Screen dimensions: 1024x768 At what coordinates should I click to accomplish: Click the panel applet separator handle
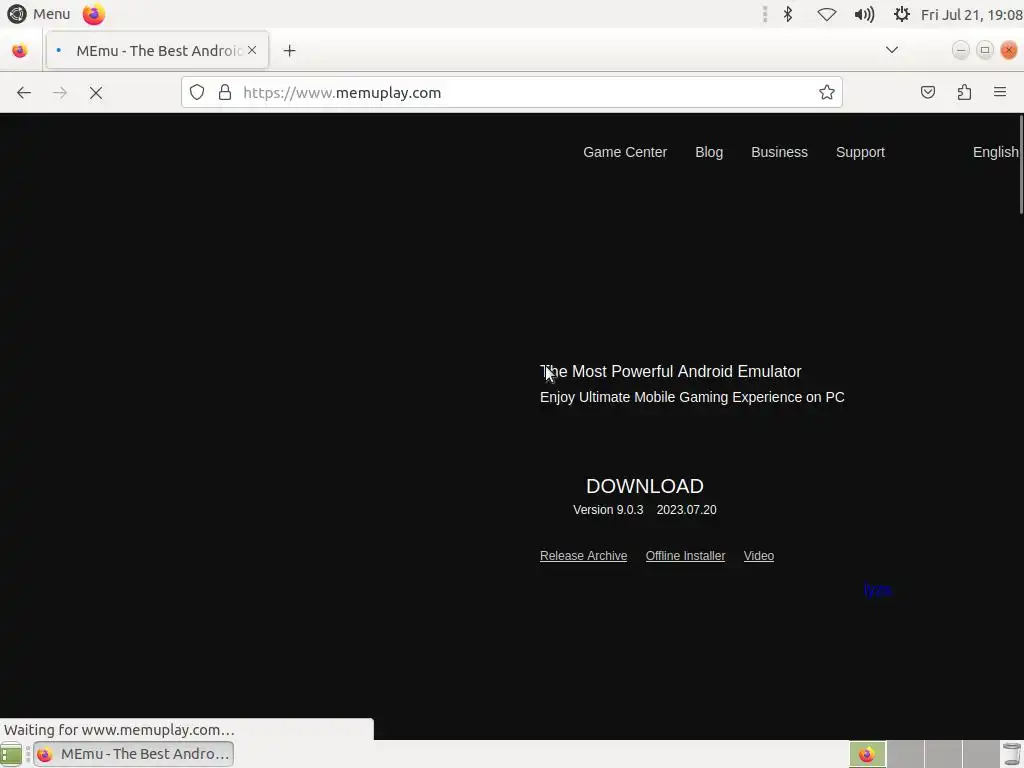click(x=765, y=14)
